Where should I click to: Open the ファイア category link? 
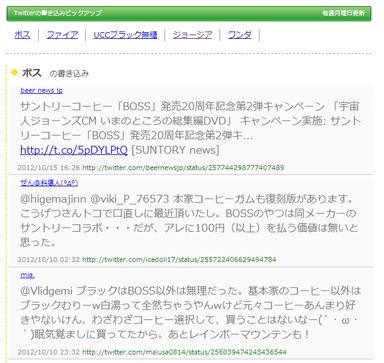coord(62,35)
